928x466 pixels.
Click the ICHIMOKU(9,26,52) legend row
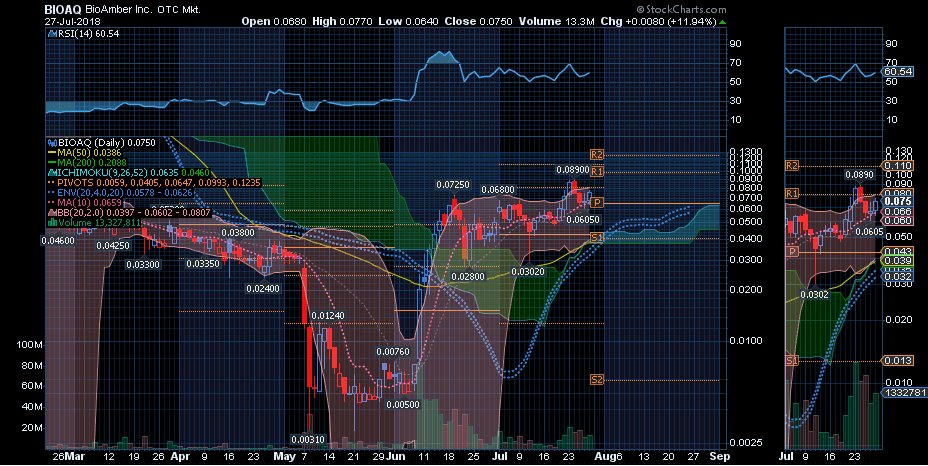coord(128,172)
